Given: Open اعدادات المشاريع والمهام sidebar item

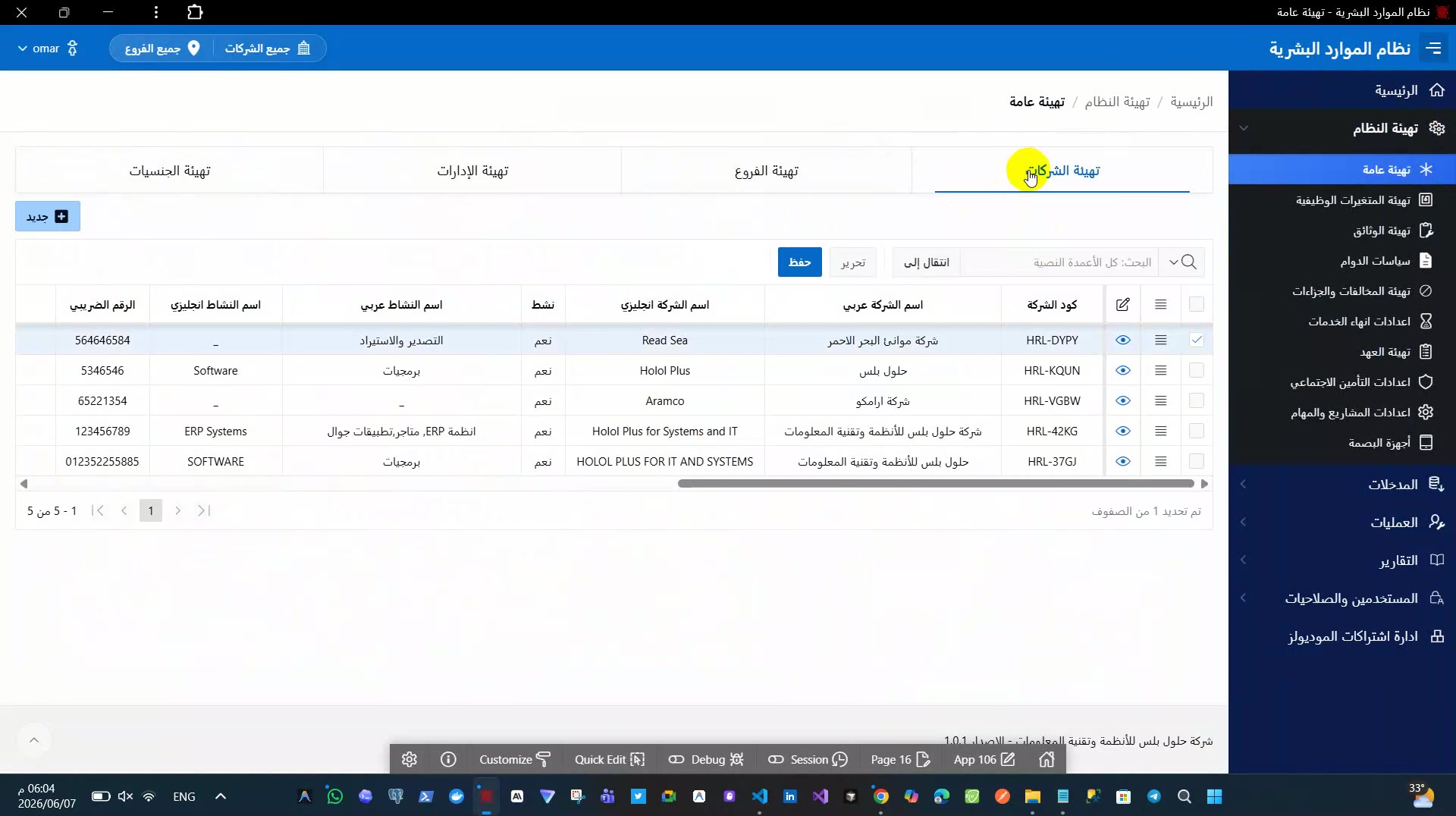Looking at the screenshot, I should (x=1342, y=413).
